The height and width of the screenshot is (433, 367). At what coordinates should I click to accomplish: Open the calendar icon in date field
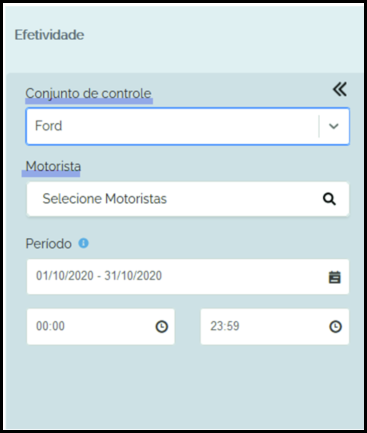(335, 277)
